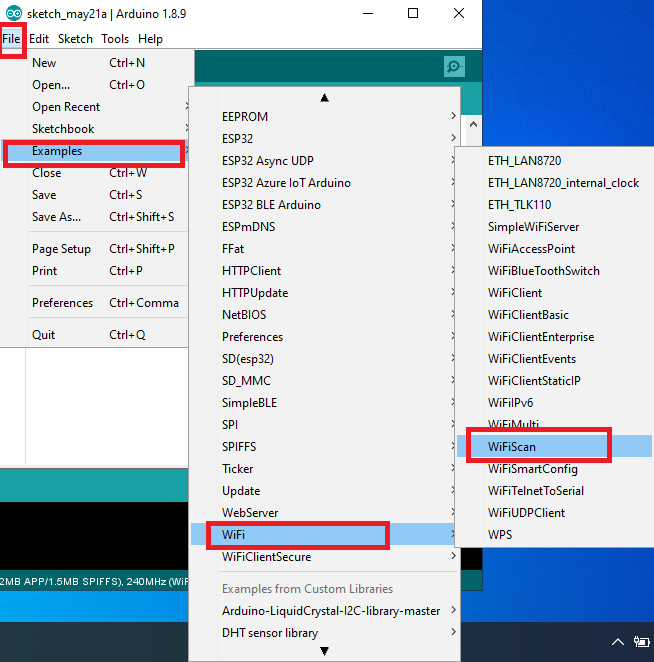The width and height of the screenshot is (654, 662).
Task: Expand NetBIOS examples
Action: (x=323, y=315)
